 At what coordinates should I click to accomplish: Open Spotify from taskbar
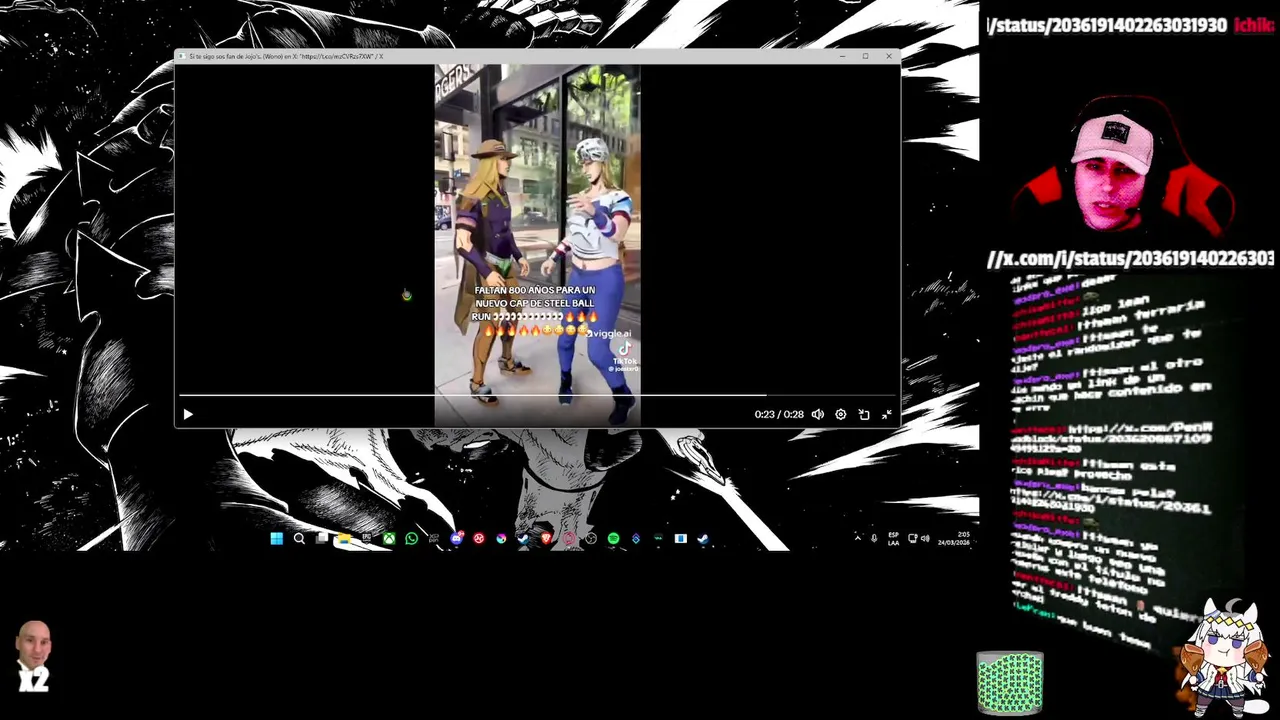point(613,539)
